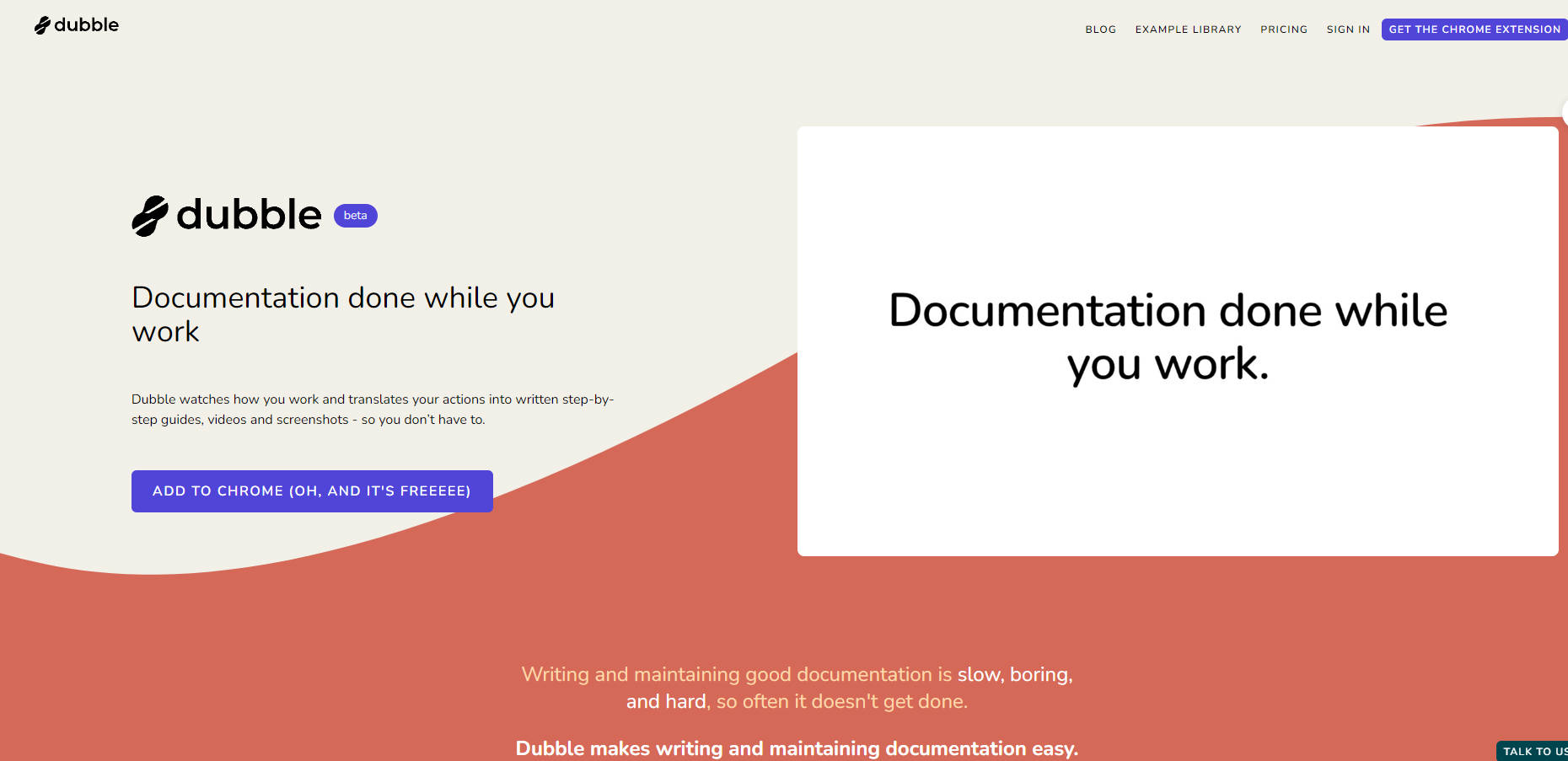Open the Blog page

click(1100, 29)
